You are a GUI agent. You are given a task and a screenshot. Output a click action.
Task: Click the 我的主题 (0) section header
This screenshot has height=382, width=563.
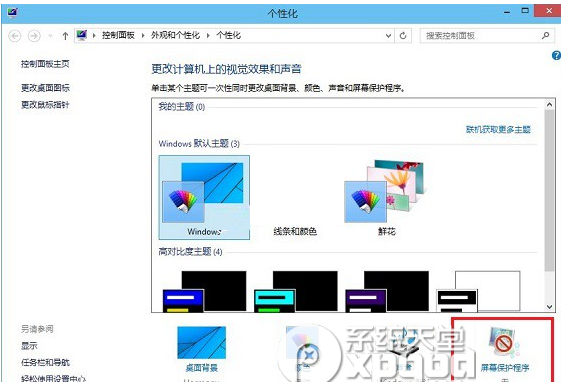coord(182,107)
